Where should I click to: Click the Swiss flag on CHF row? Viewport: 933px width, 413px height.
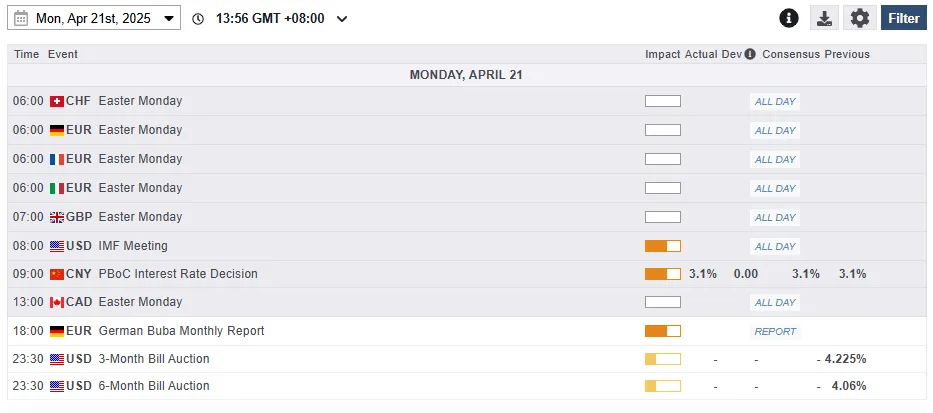pyautogui.click(x=56, y=101)
